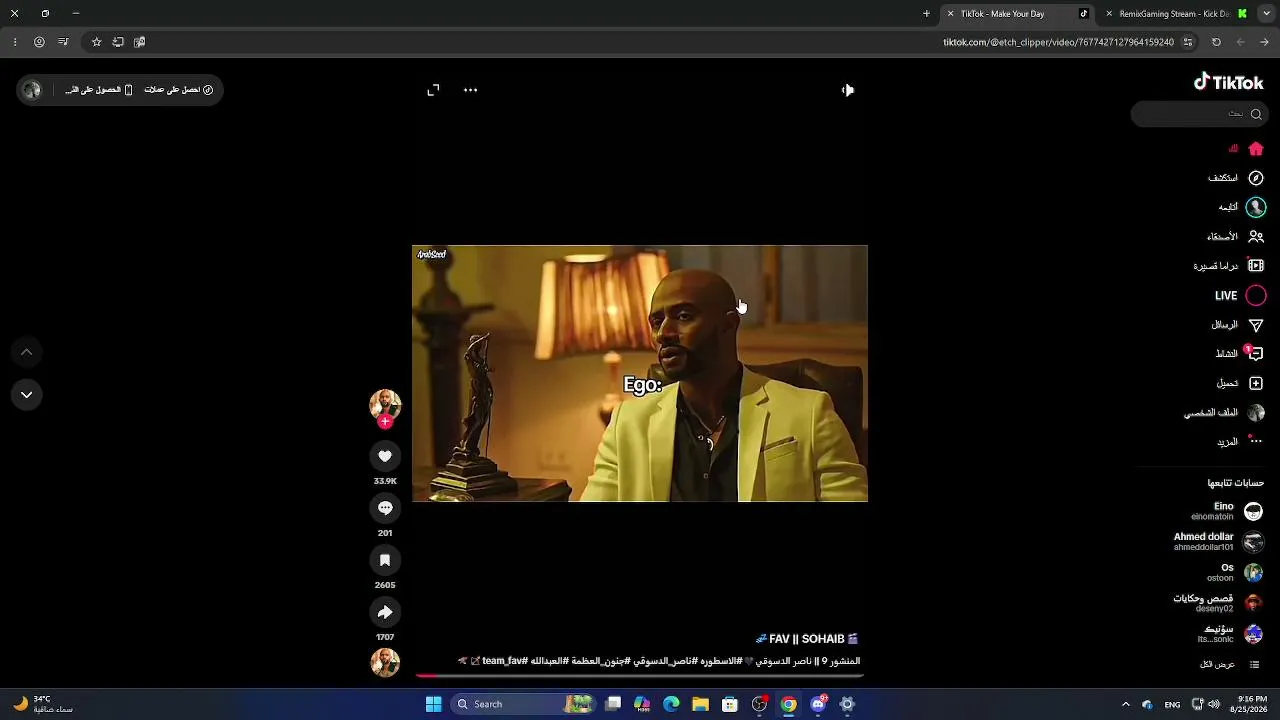Toggle fullscreen mode for the video
Viewport: 1280px width, 720px height.
[433, 90]
